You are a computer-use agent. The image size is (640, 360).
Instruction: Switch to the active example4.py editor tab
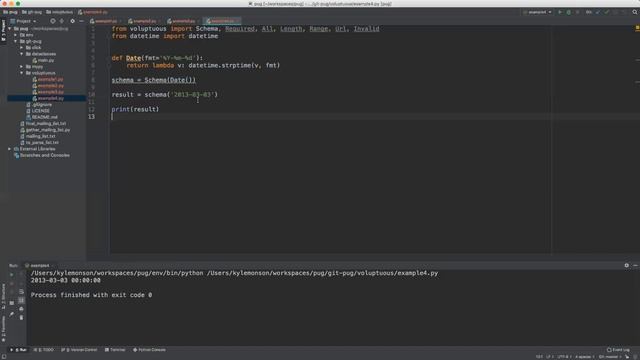tap(222, 21)
